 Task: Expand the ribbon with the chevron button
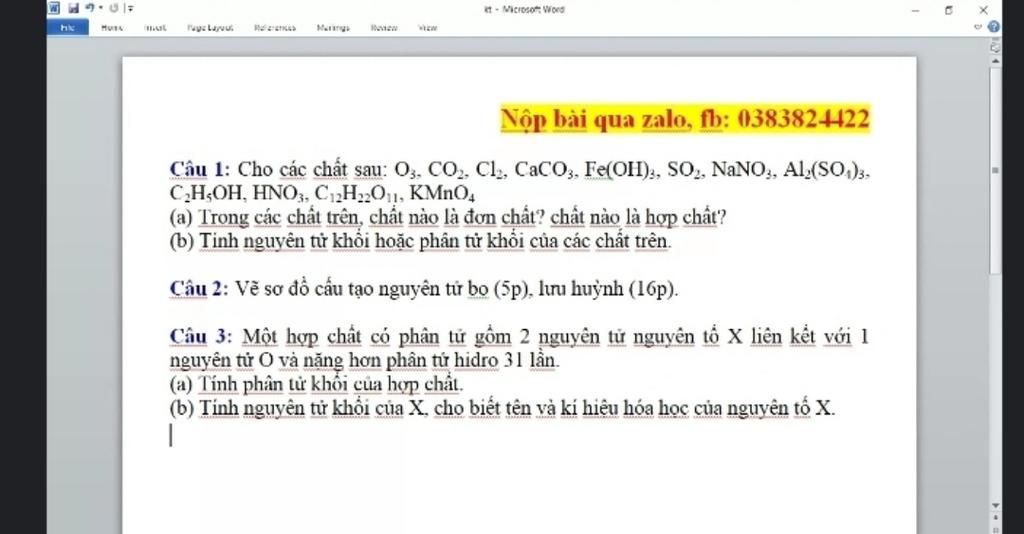[978, 27]
